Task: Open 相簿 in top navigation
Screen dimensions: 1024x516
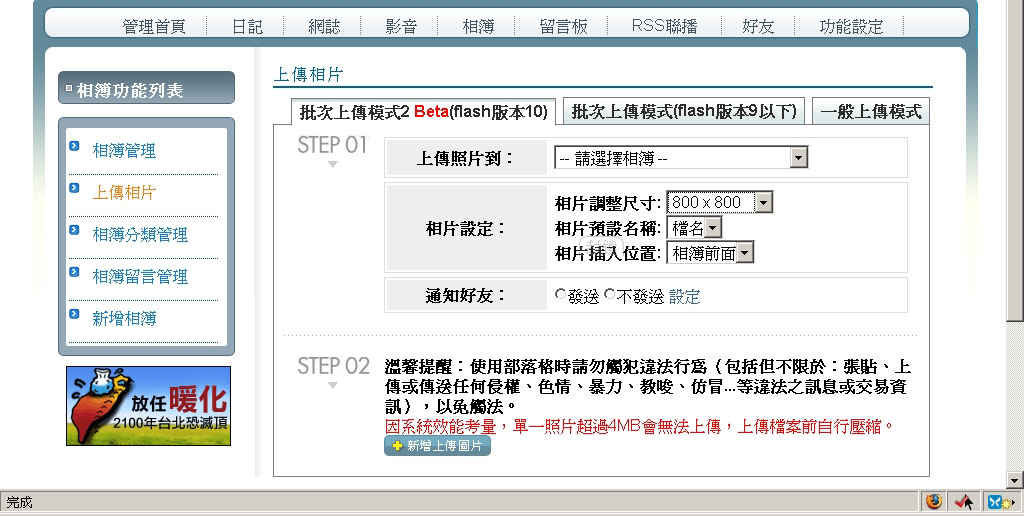Action: tap(478, 27)
